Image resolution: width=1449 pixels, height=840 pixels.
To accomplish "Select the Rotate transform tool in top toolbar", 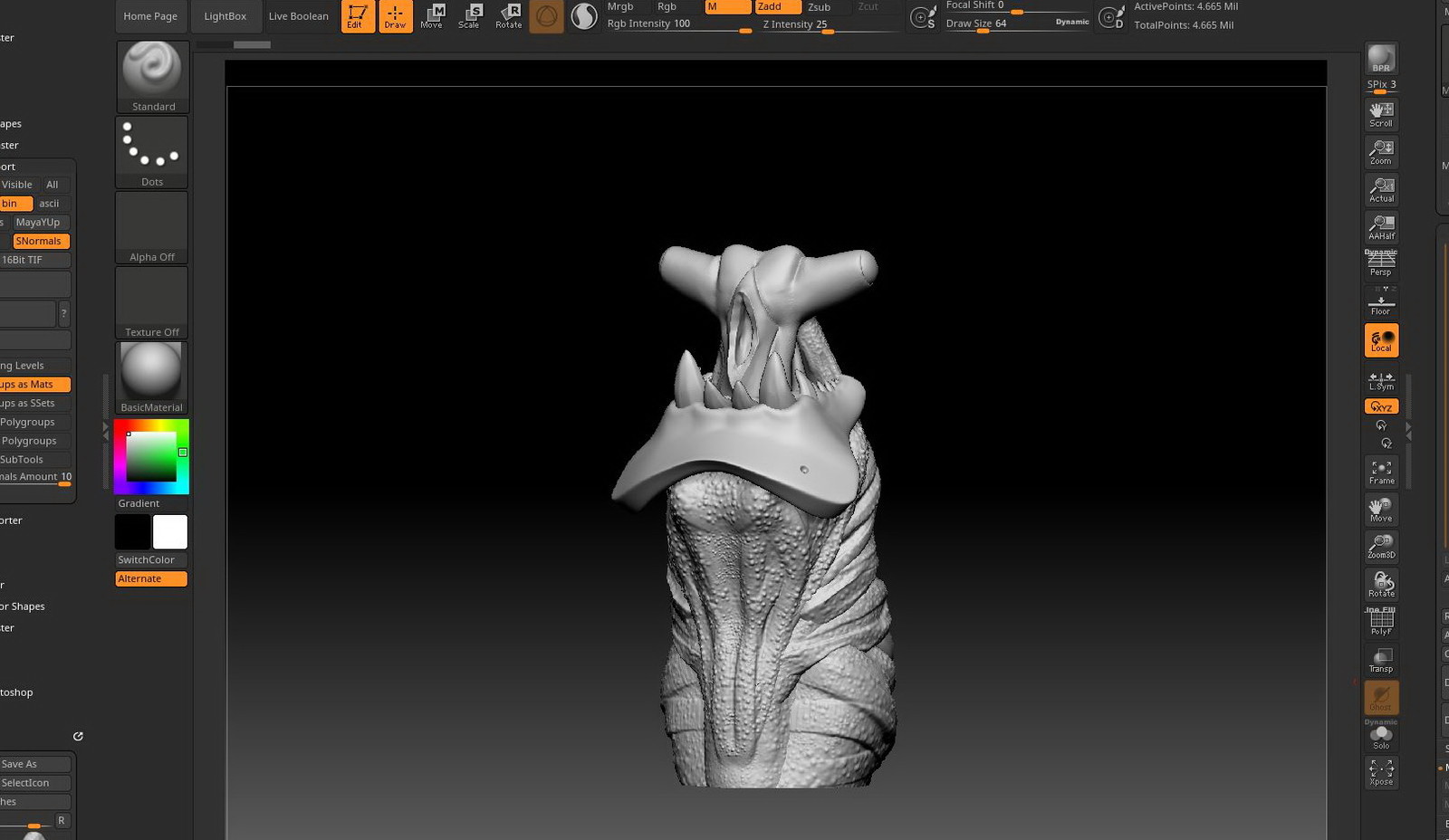I will 508,15.
